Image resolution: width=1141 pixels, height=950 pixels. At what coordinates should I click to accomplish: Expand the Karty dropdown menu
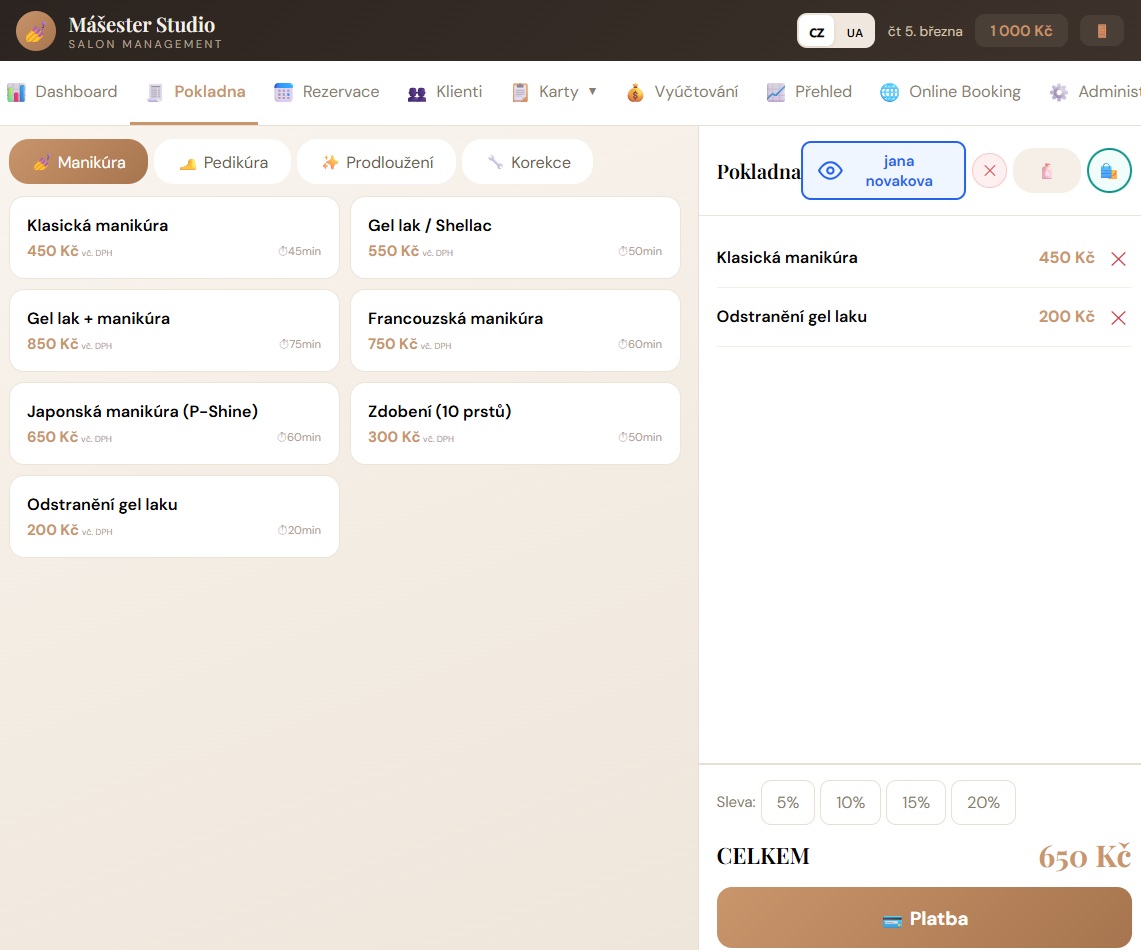(555, 92)
